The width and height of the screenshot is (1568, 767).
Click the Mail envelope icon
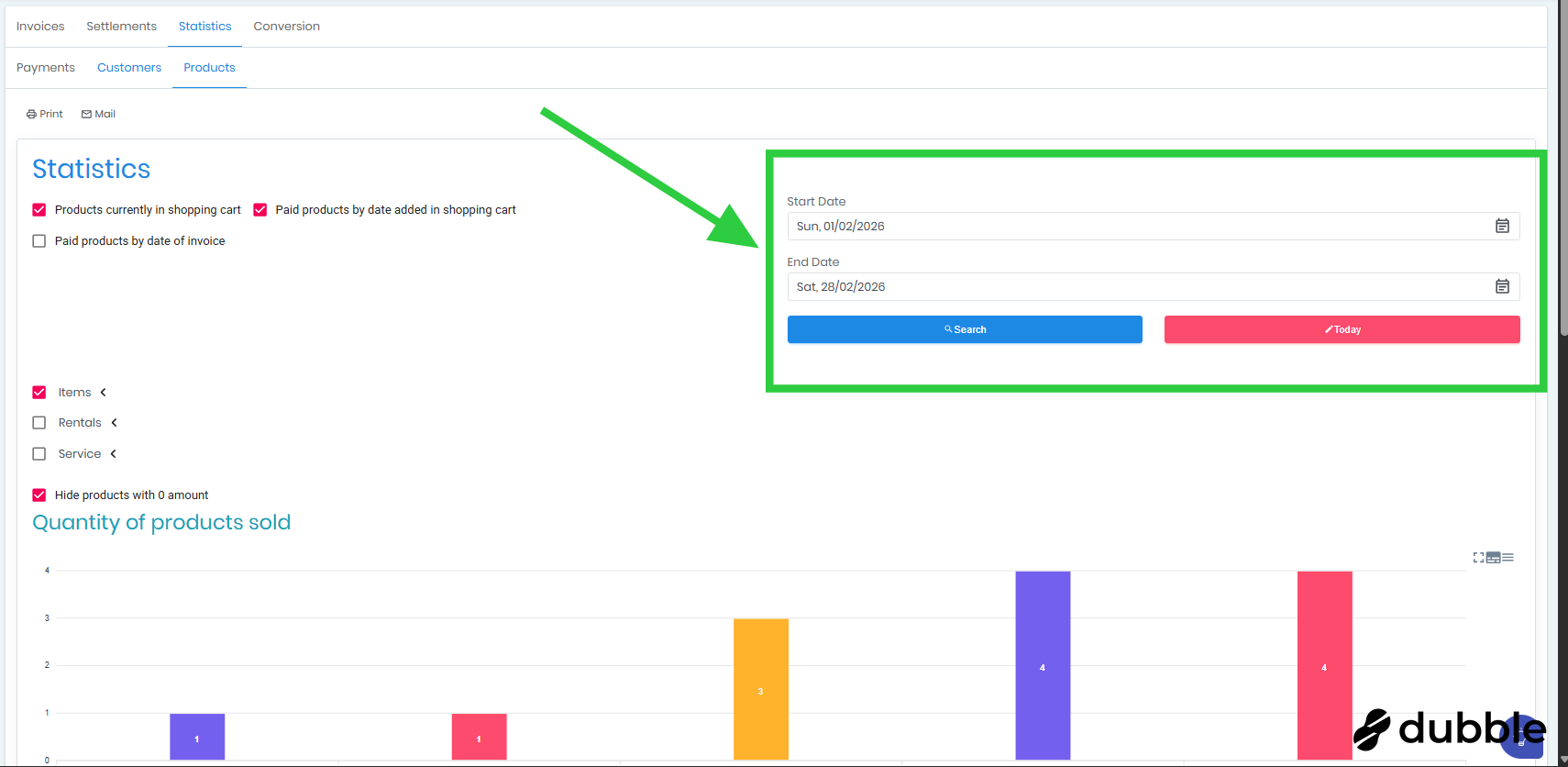coord(86,115)
